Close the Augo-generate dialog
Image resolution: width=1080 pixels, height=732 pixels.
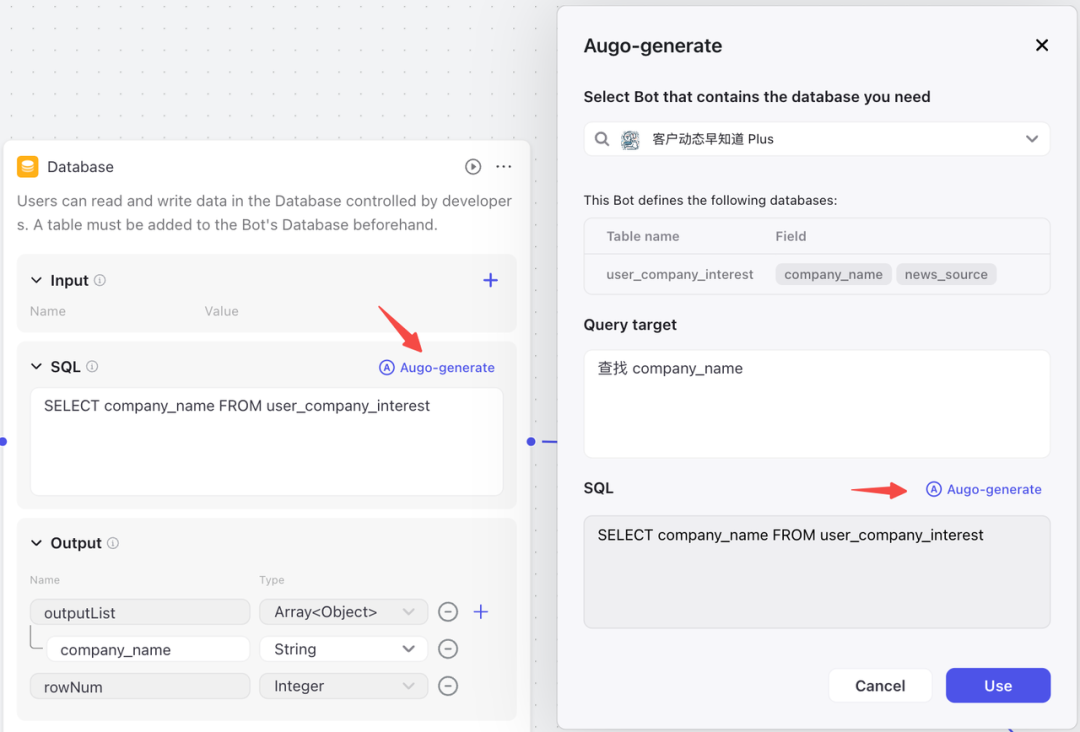(1042, 45)
